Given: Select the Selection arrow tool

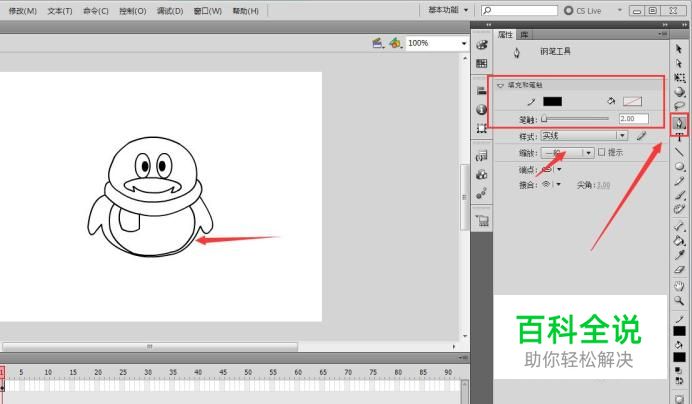Looking at the screenshot, I should coord(679,49).
